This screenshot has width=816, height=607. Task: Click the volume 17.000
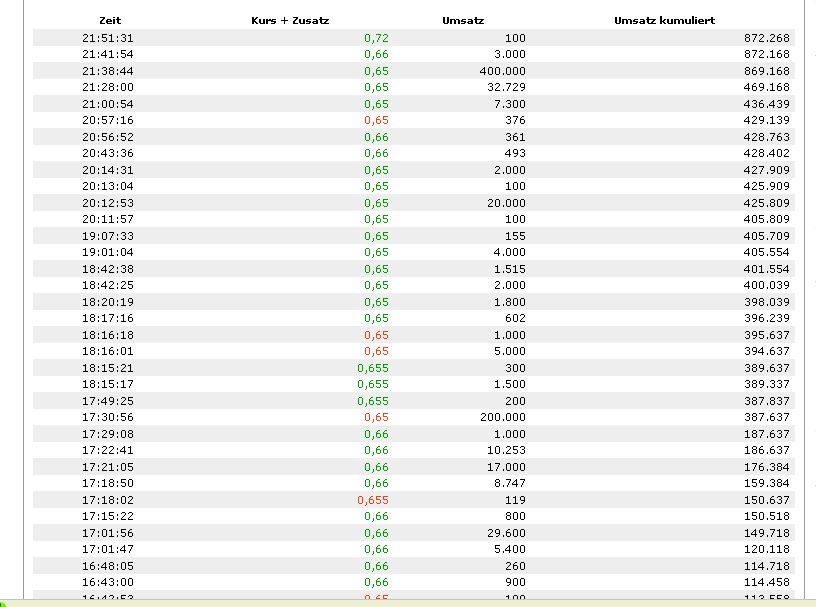(506, 467)
